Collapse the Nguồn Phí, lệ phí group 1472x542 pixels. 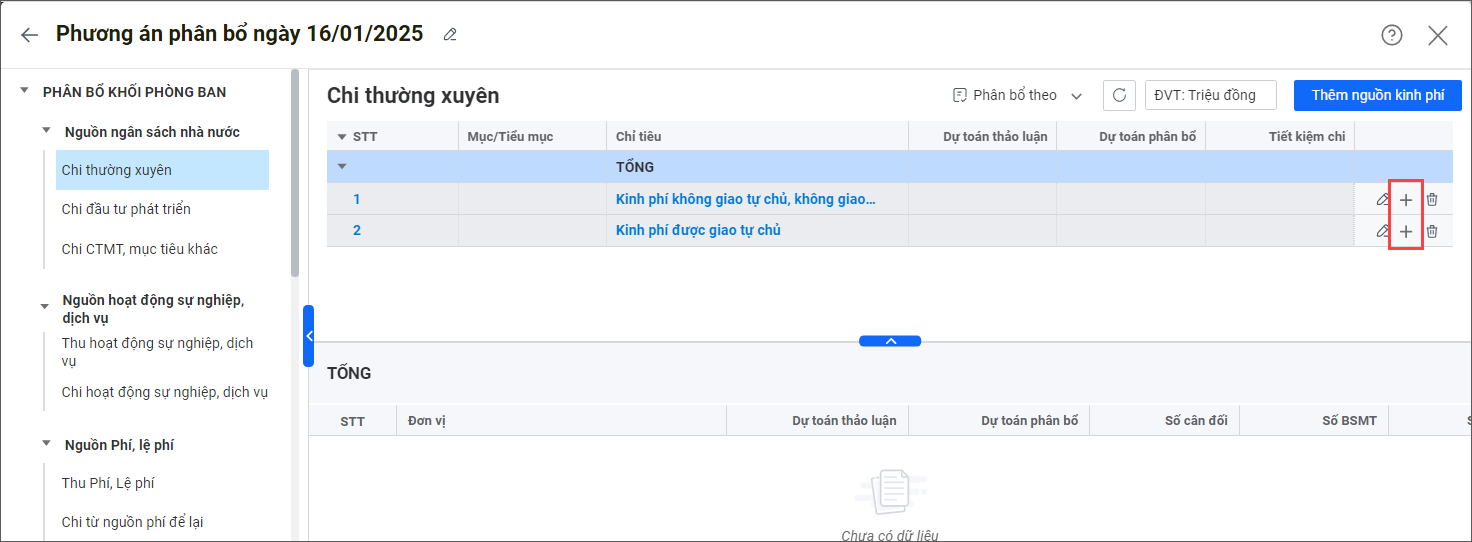pos(45,445)
